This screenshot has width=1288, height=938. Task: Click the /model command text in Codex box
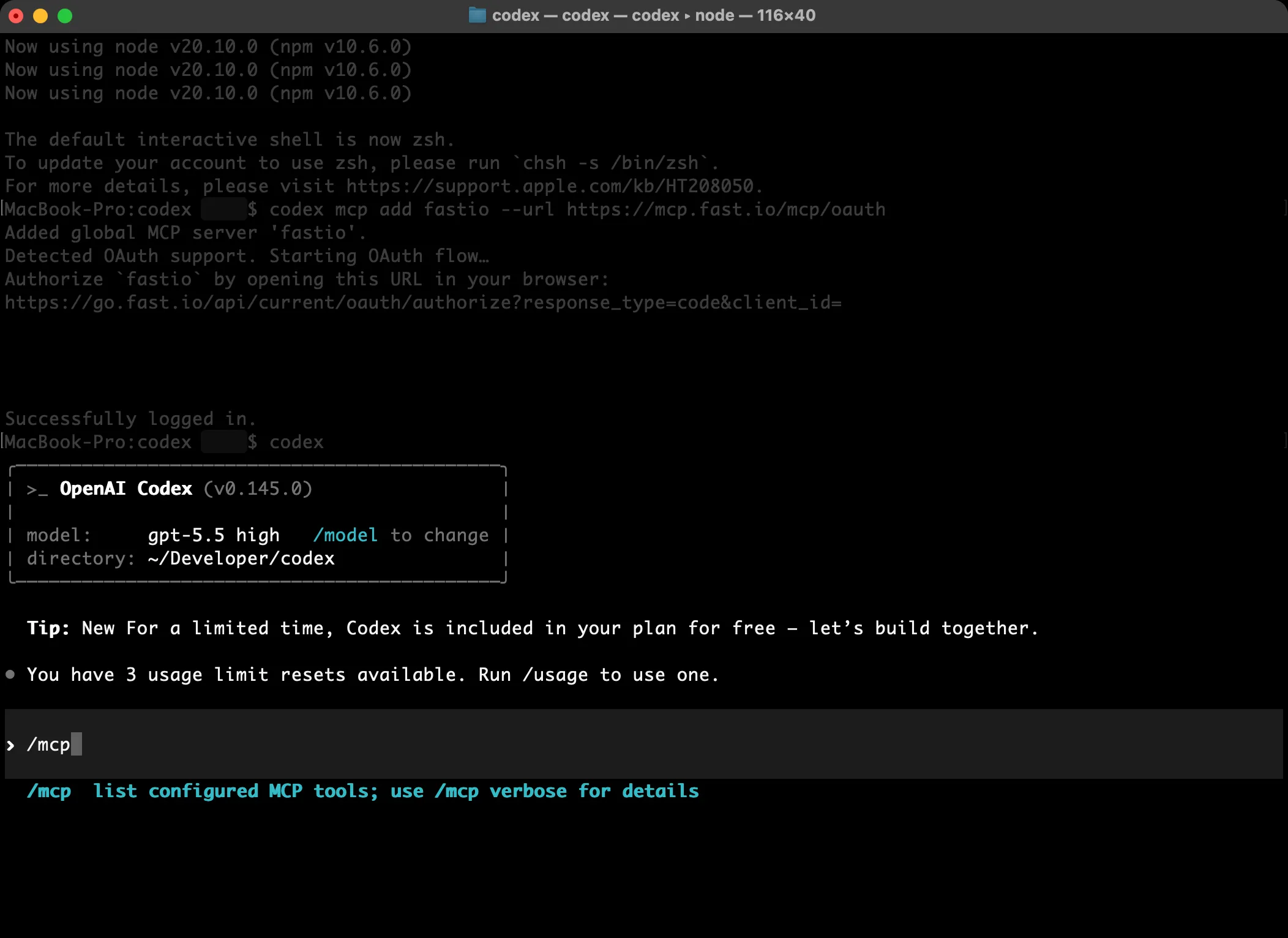(x=345, y=535)
